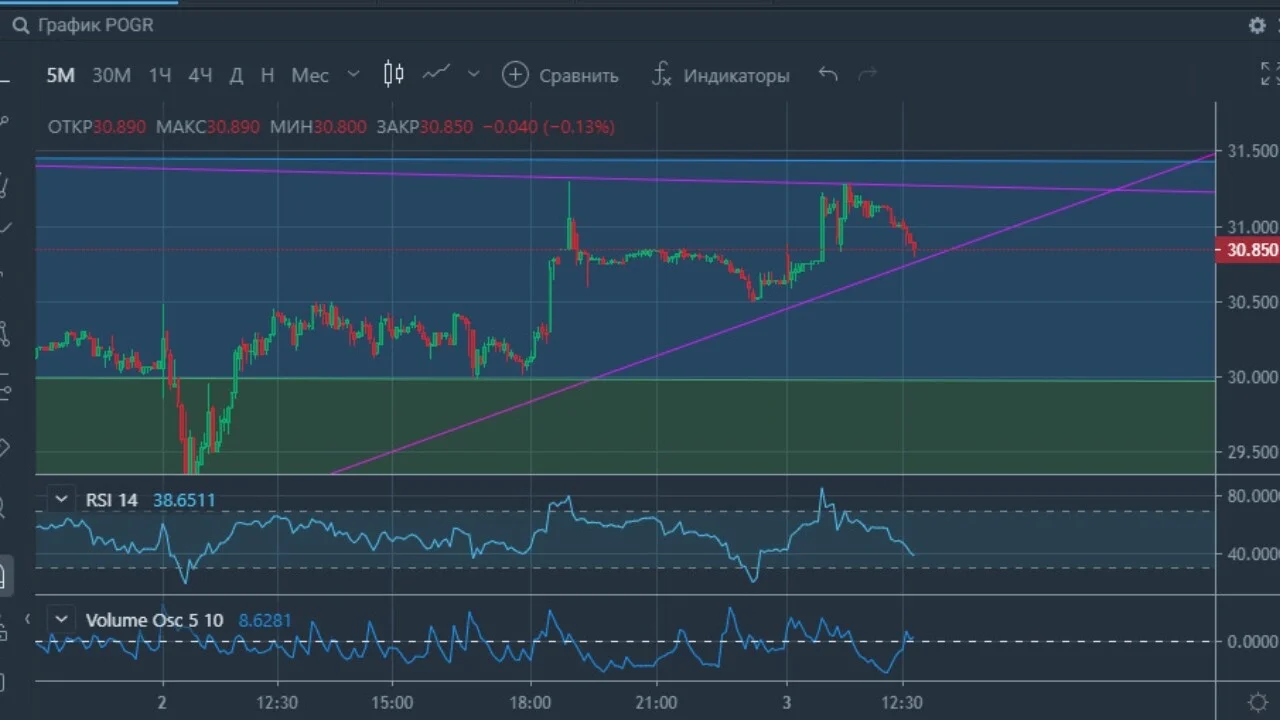Choose the Д daily timeframe
The image size is (1280, 720).
pos(236,75)
